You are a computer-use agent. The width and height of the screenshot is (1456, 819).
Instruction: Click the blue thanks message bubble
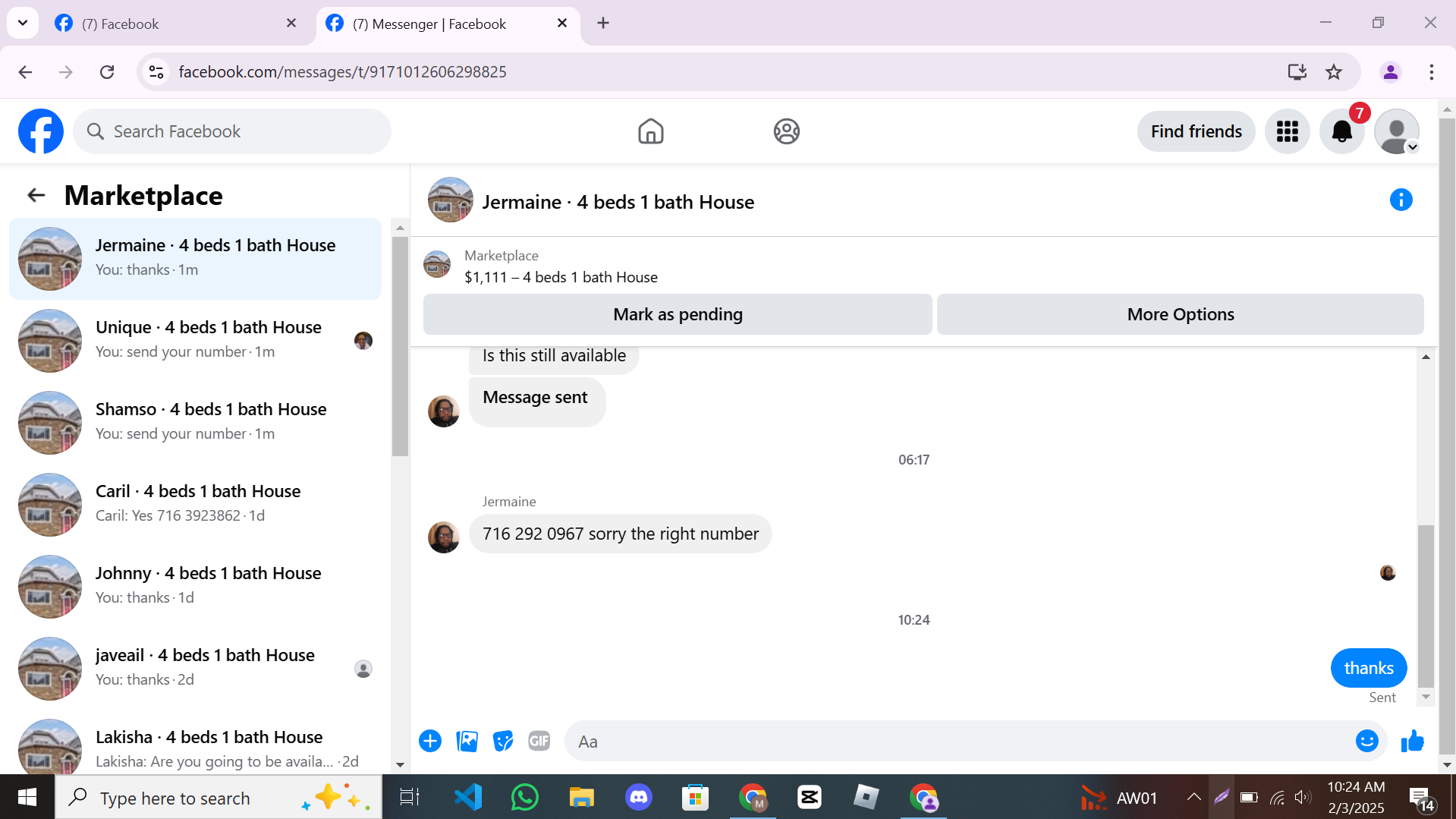tap(1368, 668)
